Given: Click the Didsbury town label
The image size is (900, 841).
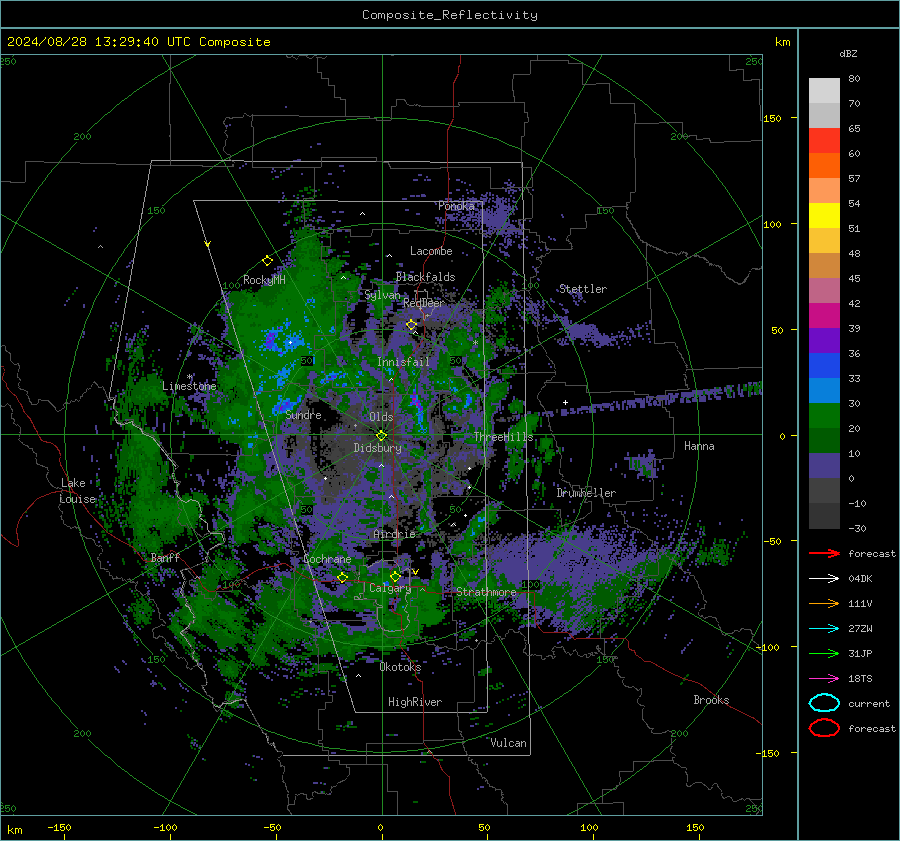Looking at the screenshot, I should click(x=377, y=448).
